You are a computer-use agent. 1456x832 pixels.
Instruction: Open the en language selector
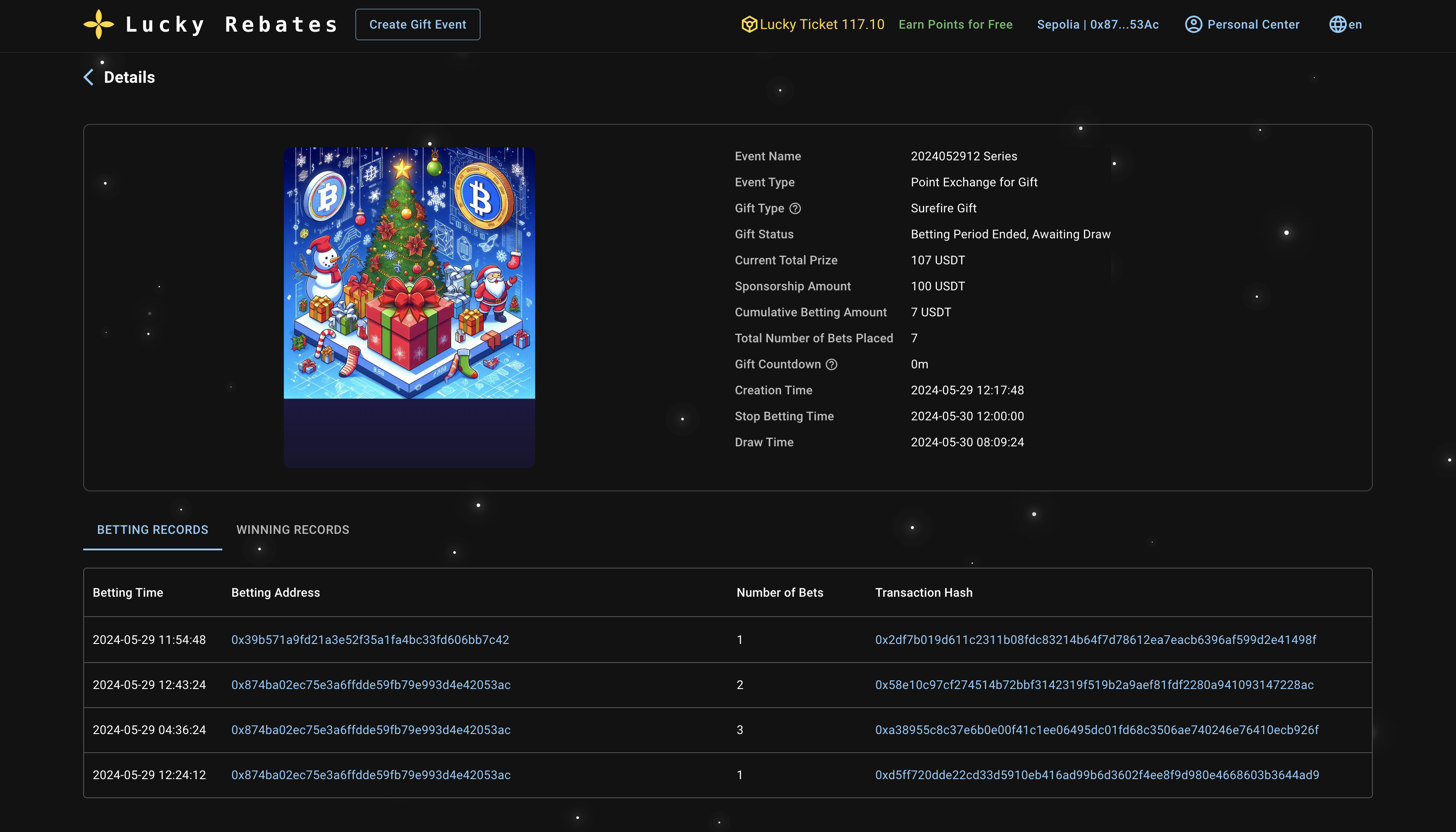(1355, 25)
